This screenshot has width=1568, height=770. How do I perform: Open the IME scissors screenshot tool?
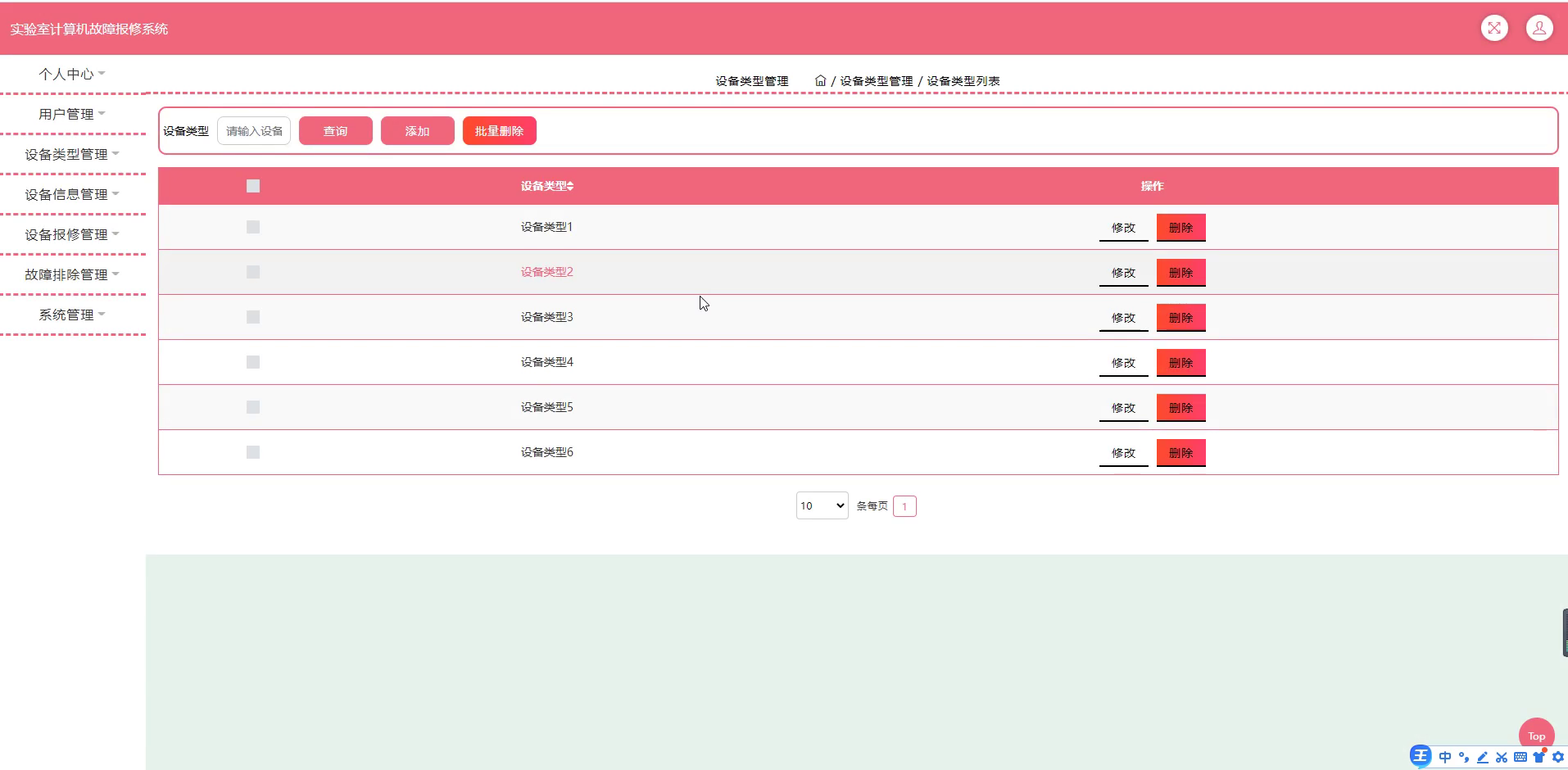pyautogui.click(x=1502, y=757)
